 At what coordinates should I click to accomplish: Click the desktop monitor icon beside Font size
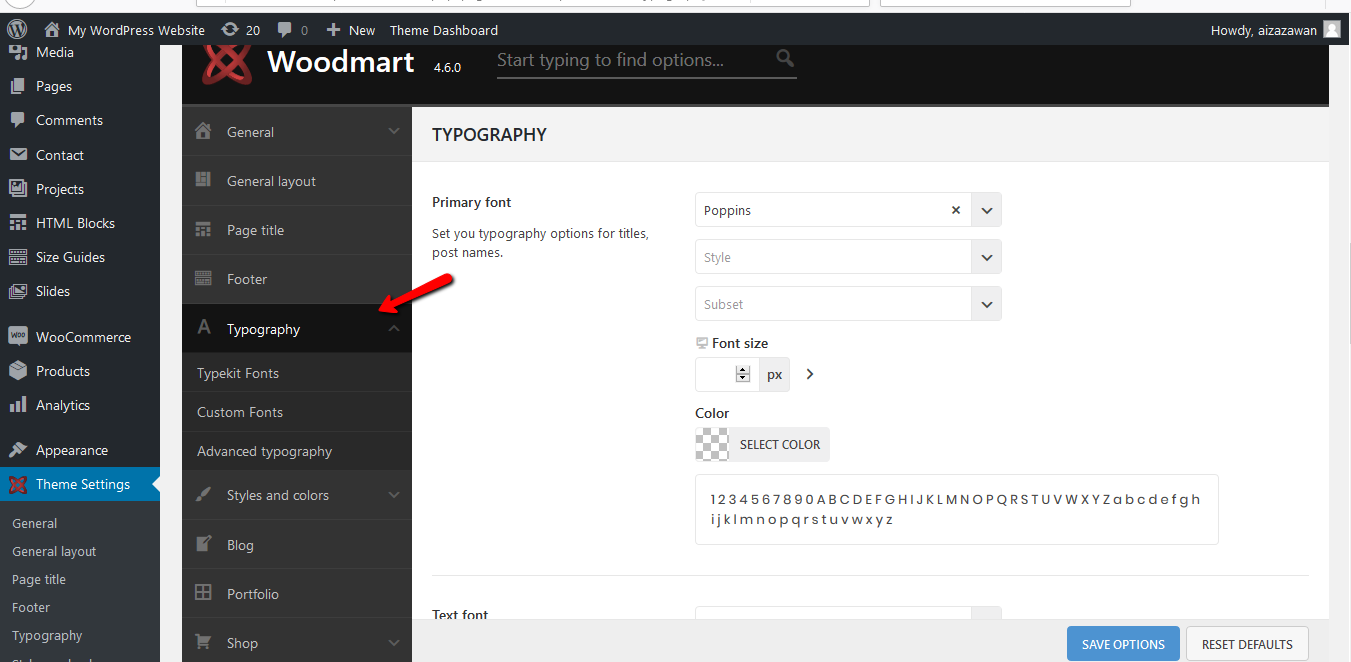coord(702,343)
